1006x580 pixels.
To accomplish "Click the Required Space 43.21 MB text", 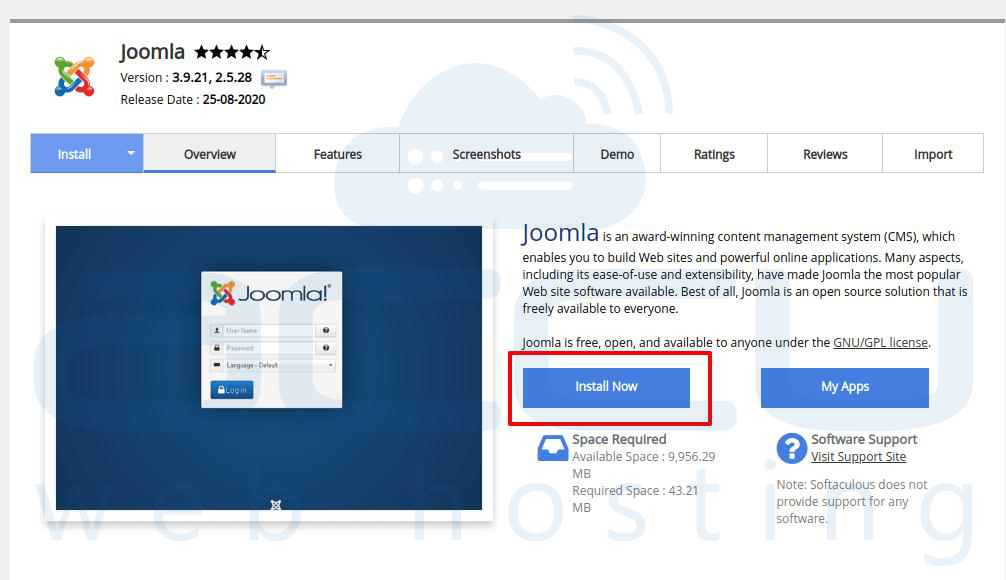I will point(635,499).
